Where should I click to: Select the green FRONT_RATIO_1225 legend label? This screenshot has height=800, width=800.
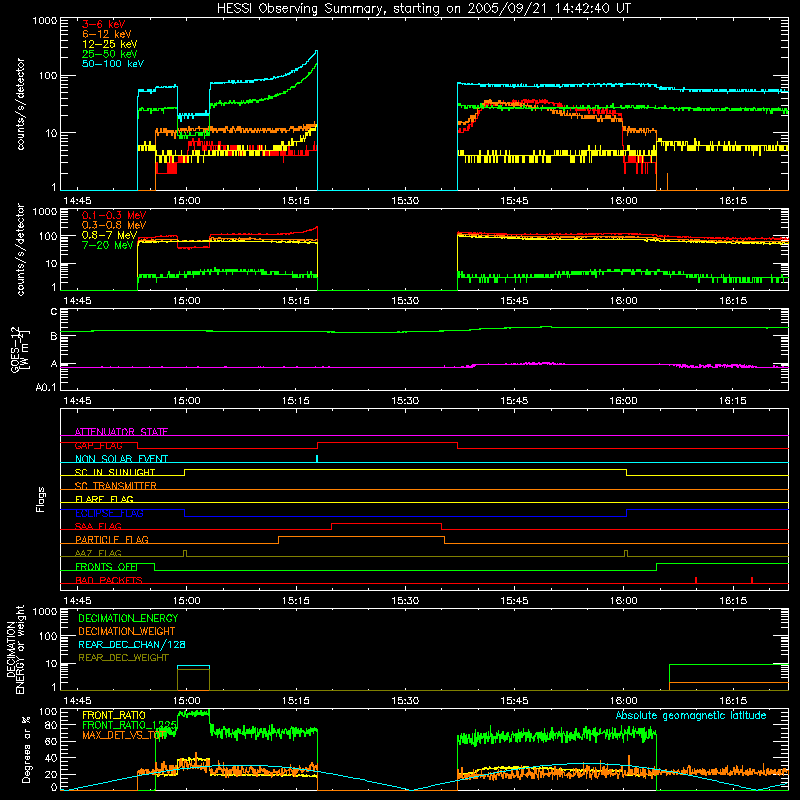pyautogui.click(x=130, y=725)
